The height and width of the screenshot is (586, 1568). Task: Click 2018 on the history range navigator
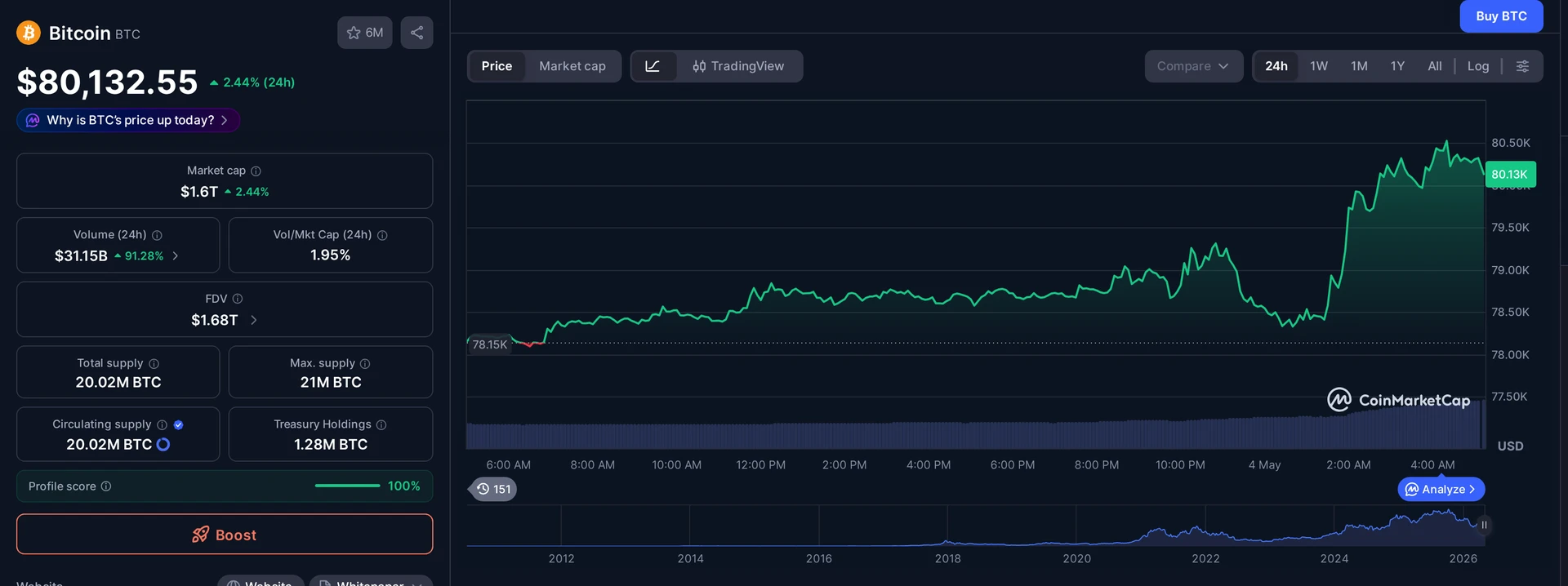click(x=948, y=558)
